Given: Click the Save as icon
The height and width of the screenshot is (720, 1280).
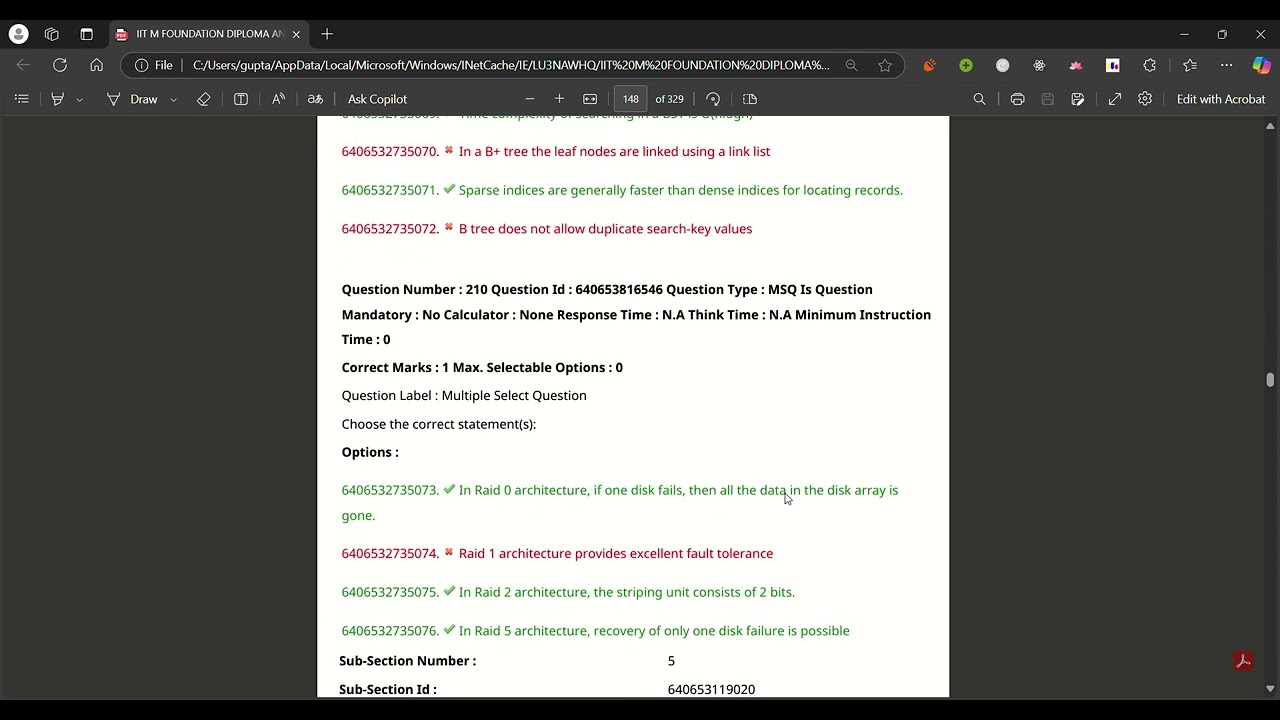Looking at the screenshot, I should (1077, 99).
